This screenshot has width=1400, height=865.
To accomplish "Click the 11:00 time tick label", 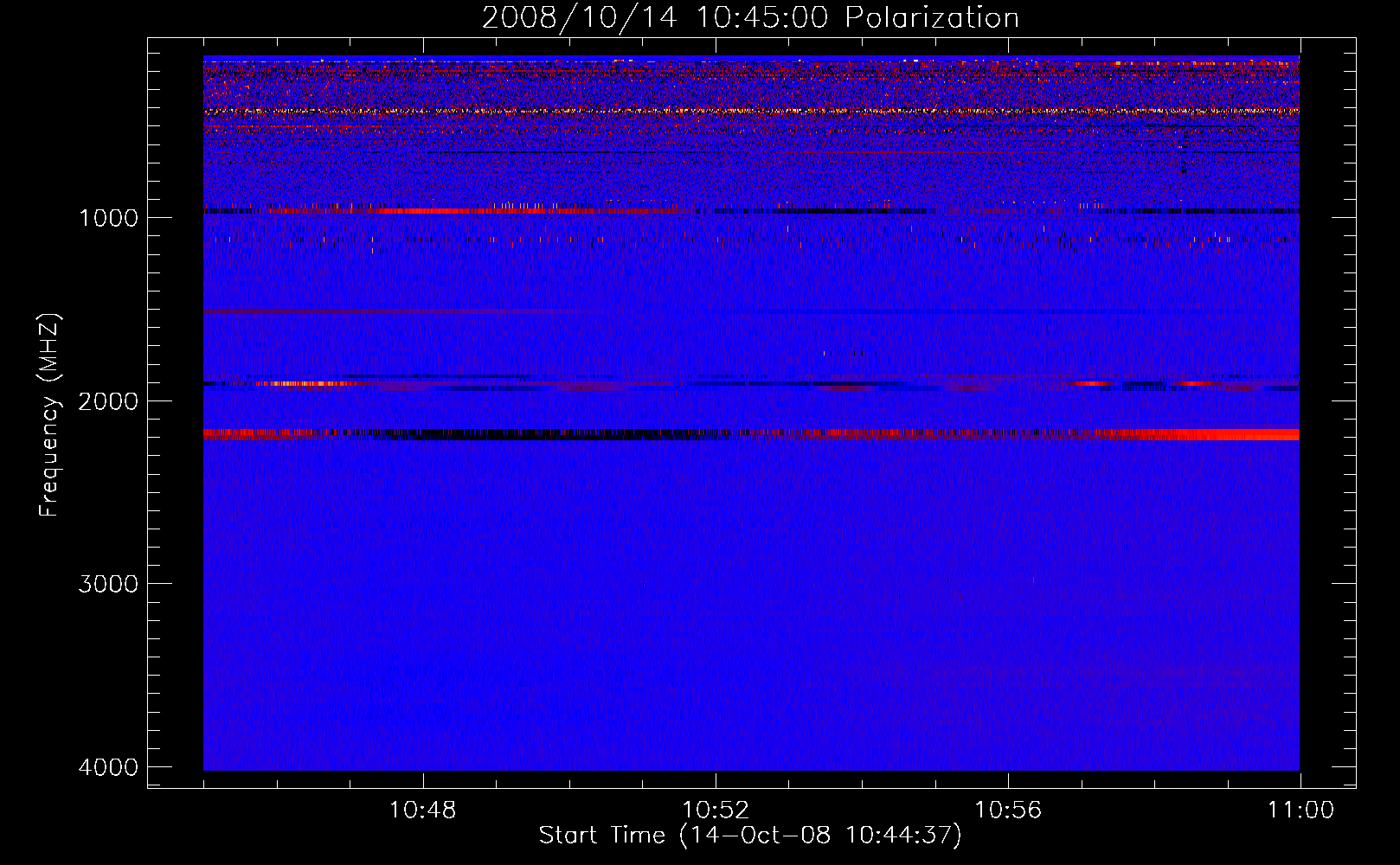I will coord(1300,811).
